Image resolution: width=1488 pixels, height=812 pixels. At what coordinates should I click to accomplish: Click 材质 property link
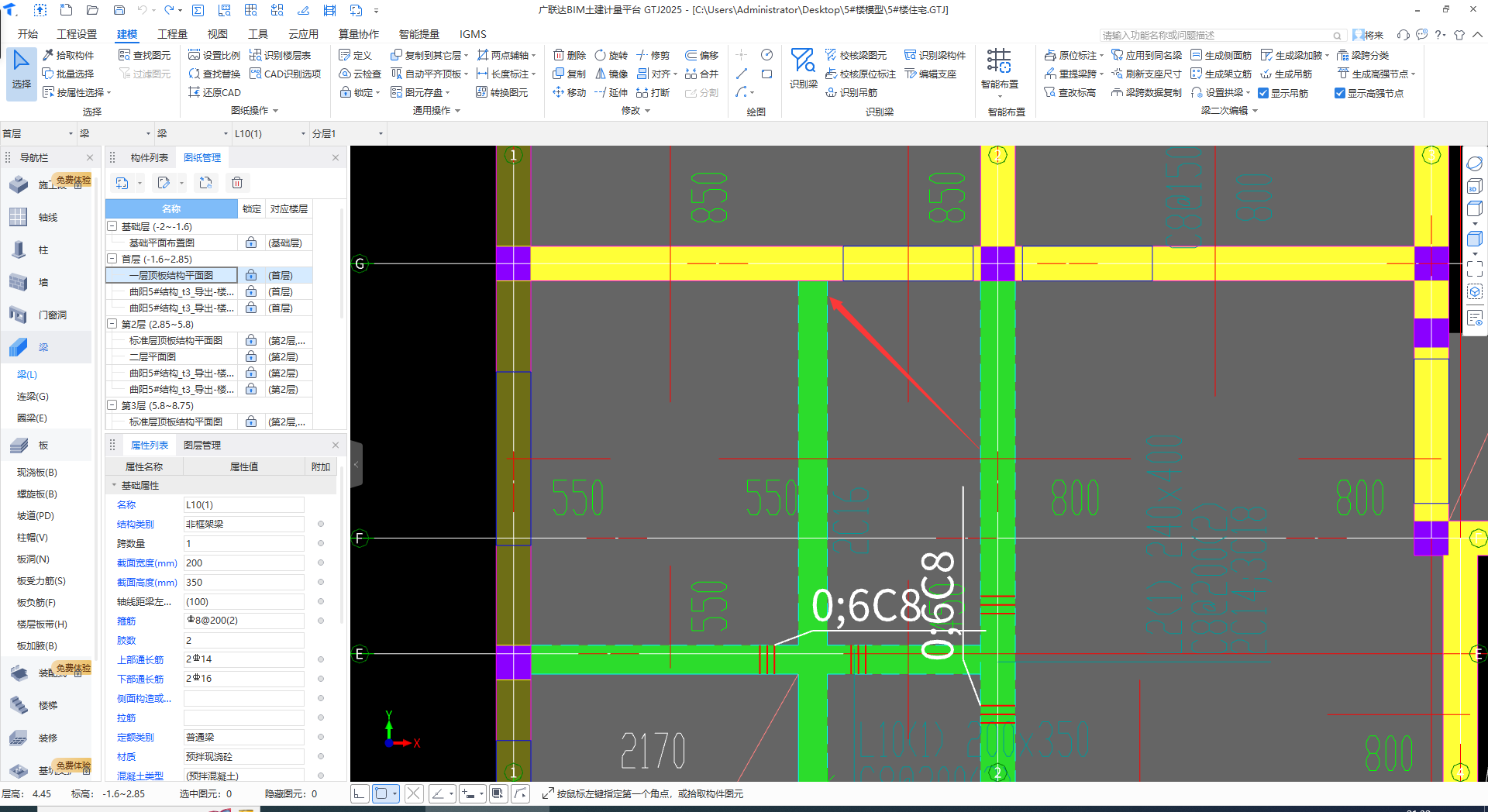click(126, 756)
